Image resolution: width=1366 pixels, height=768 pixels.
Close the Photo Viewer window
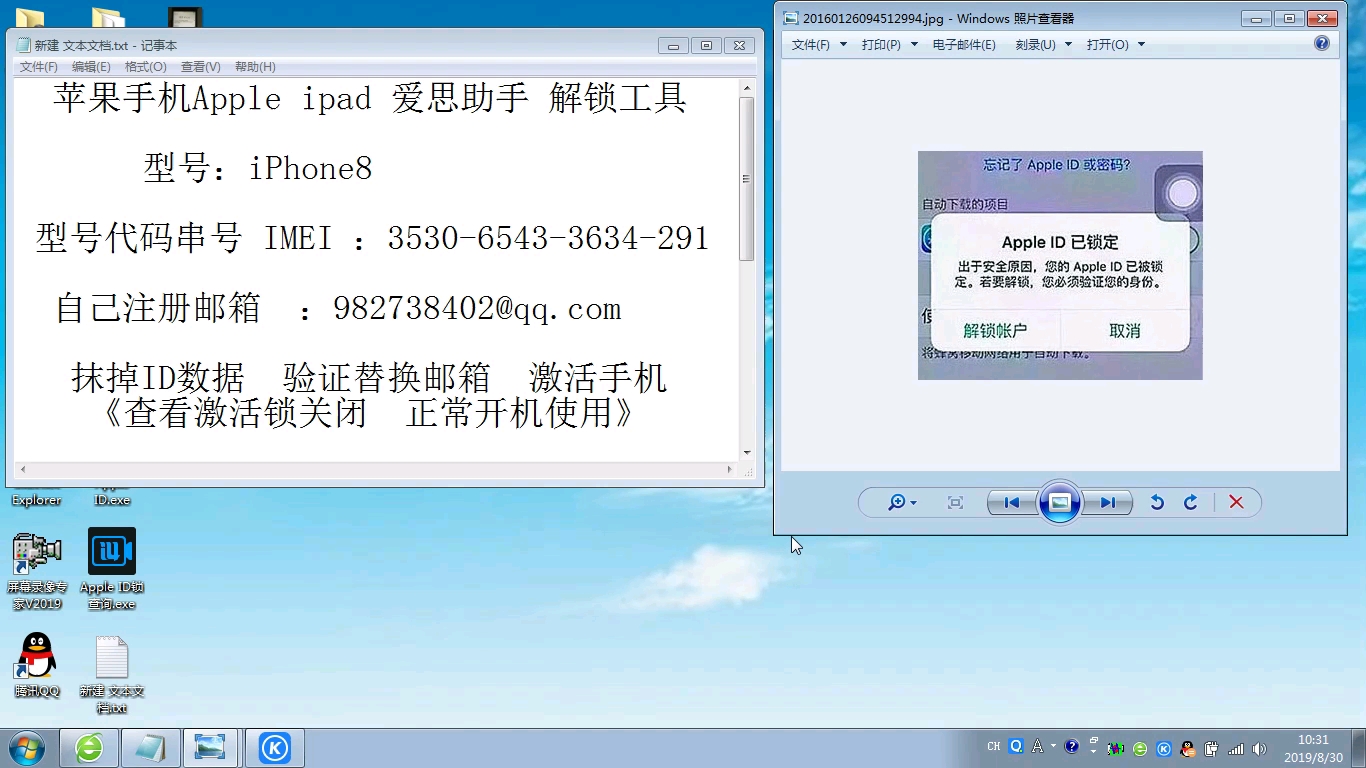1322,18
